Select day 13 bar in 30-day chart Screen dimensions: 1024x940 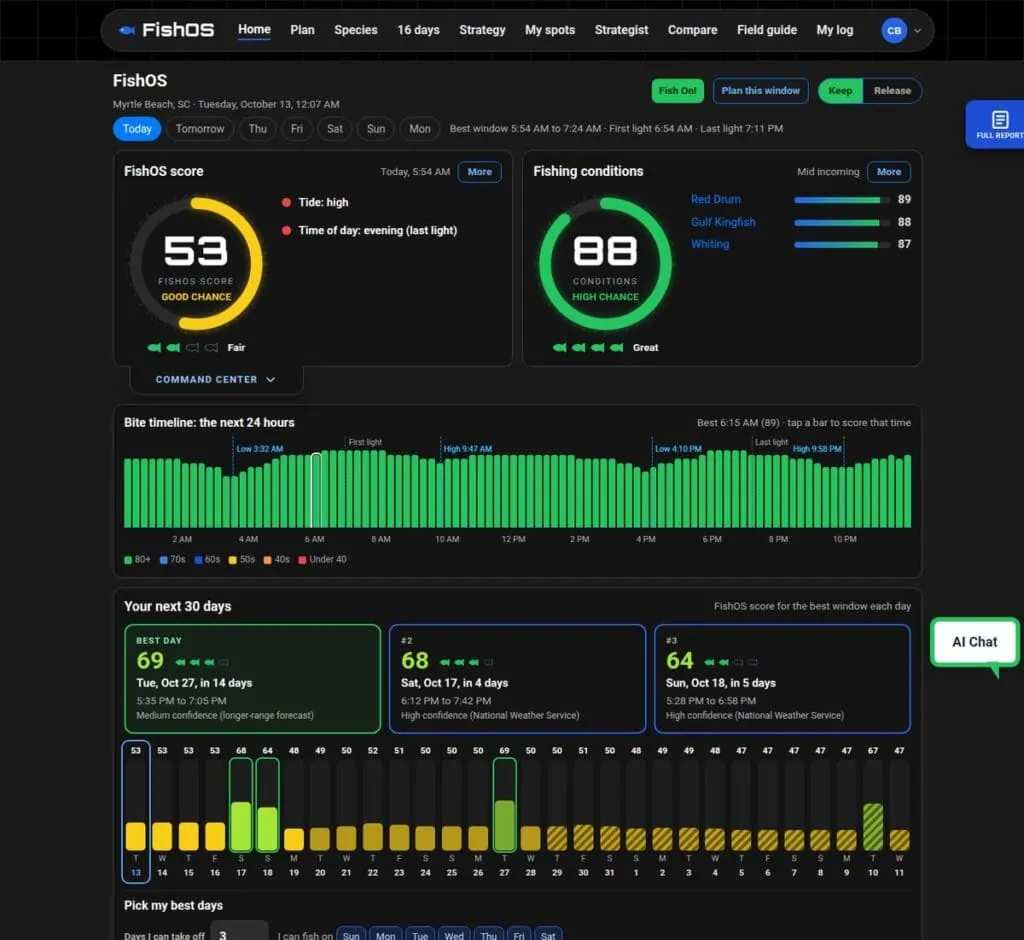coord(136,811)
